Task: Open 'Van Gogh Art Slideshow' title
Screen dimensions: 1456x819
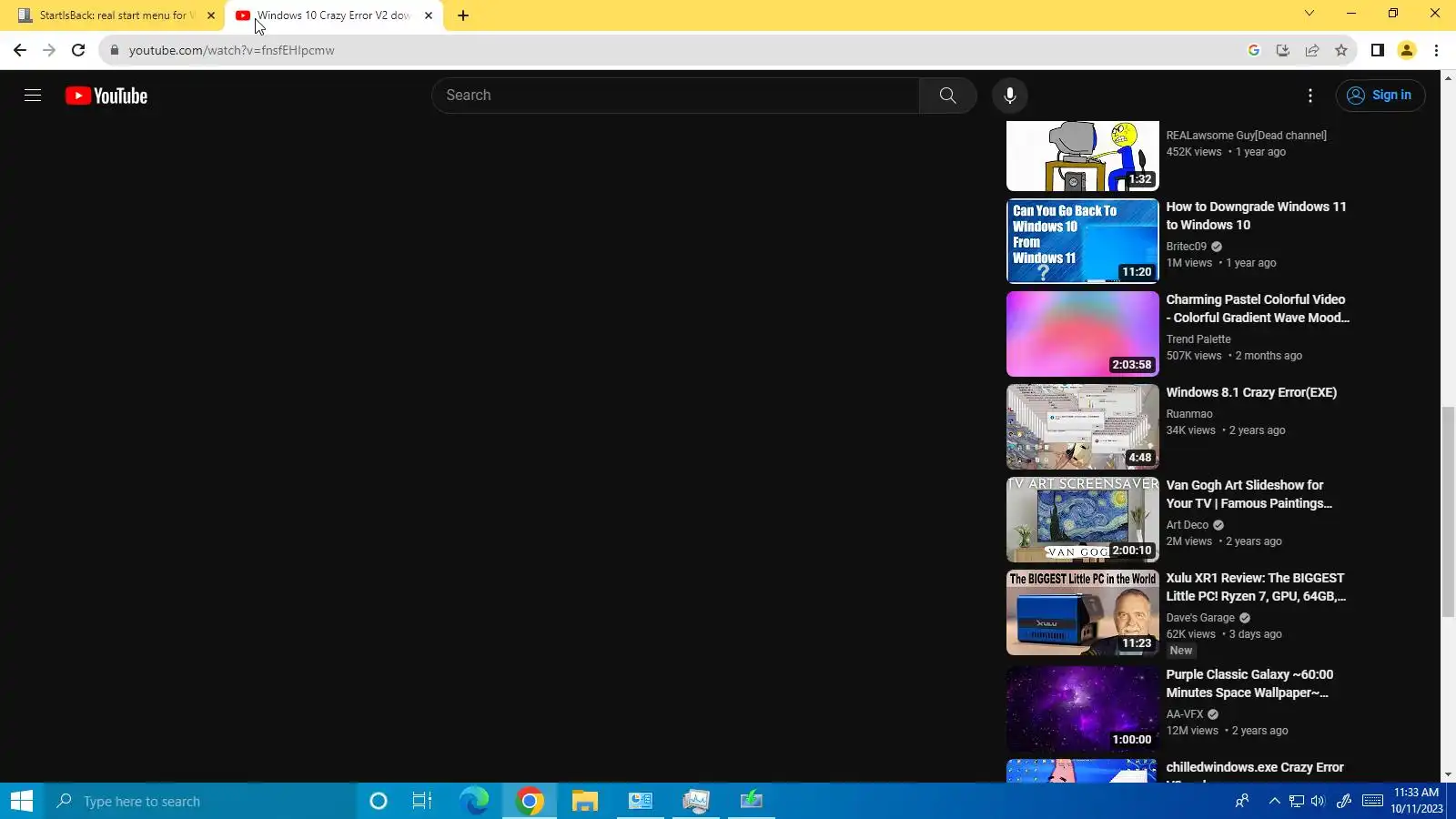Action: [1249, 494]
